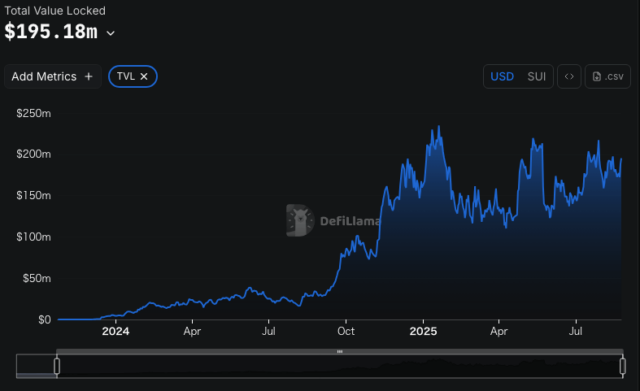
Task: Click the plus icon in Add Metrics
Action: click(89, 76)
